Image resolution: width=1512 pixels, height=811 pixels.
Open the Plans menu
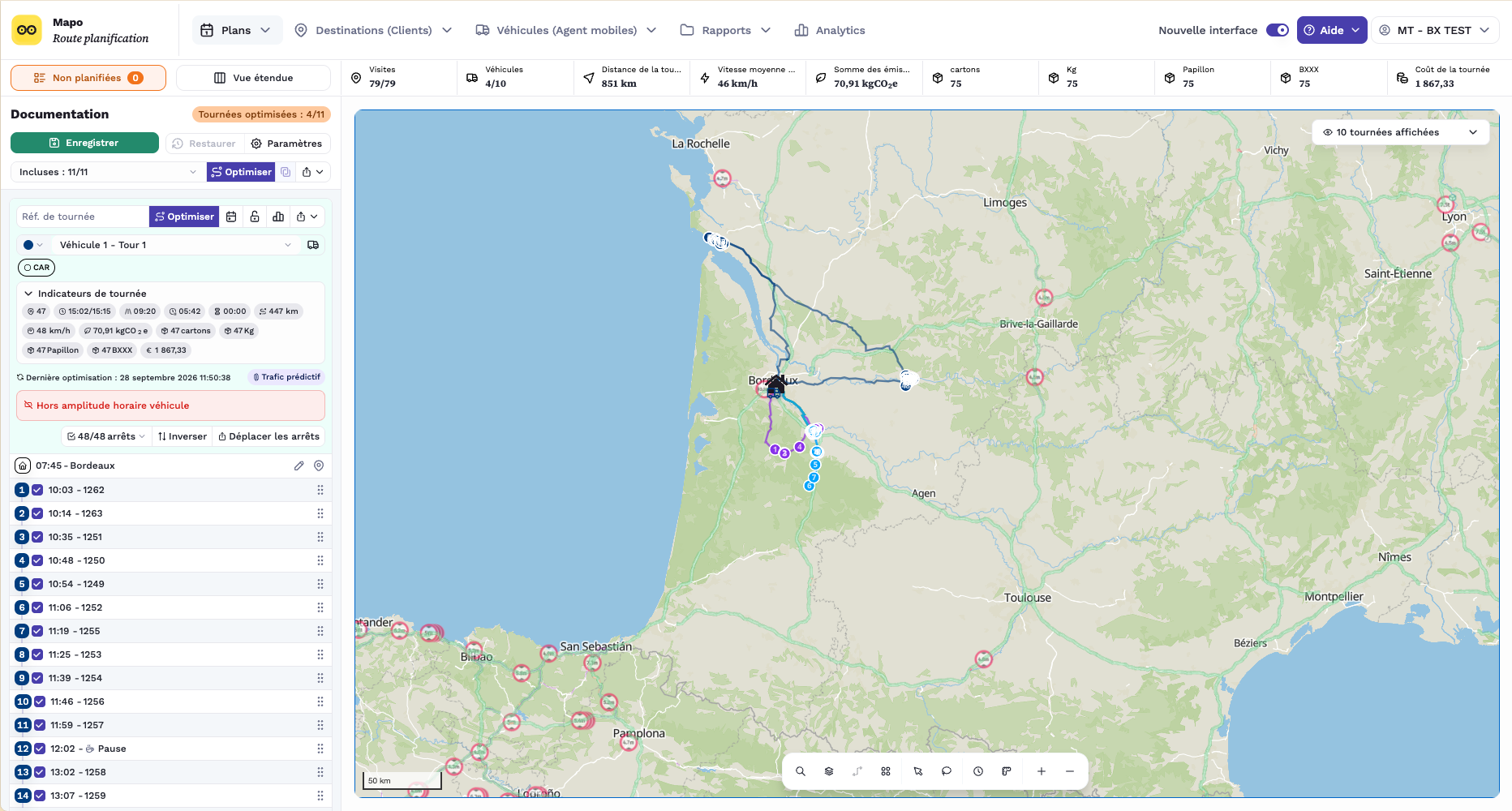pos(237,30)
